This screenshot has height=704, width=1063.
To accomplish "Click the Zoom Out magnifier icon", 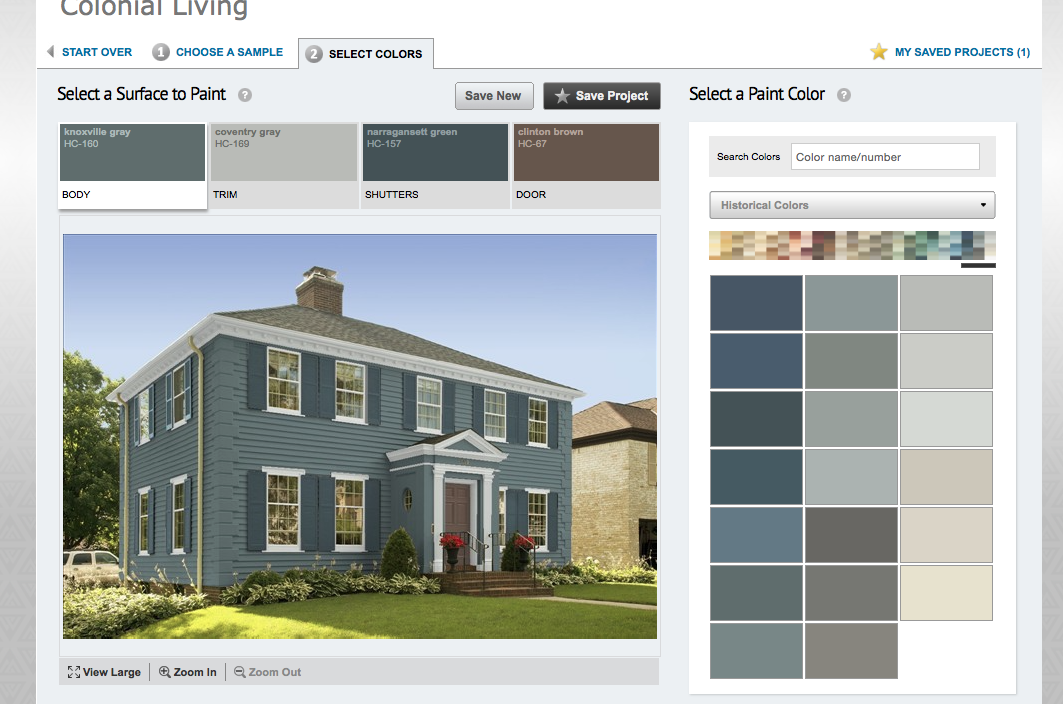I will click(239, 672).
